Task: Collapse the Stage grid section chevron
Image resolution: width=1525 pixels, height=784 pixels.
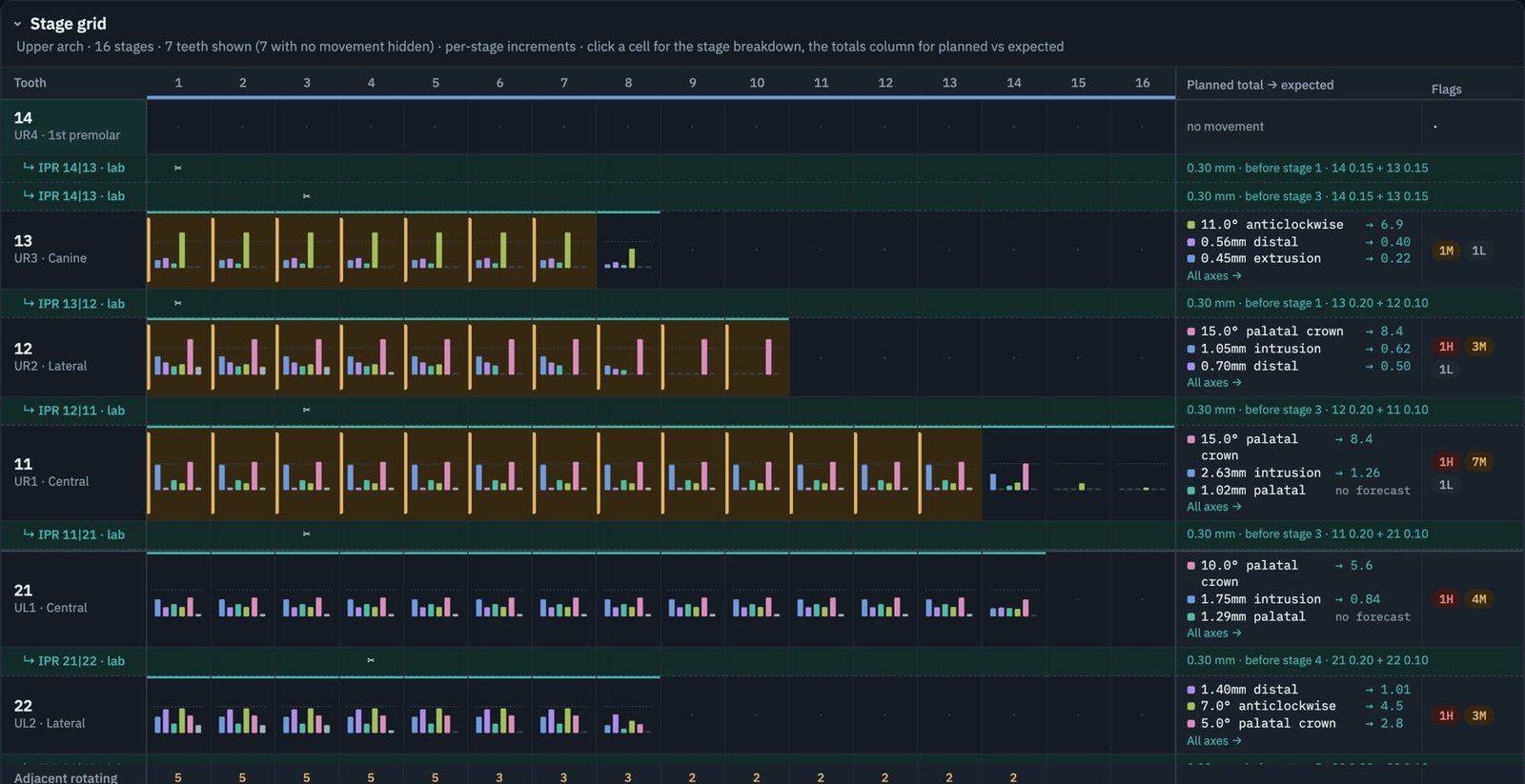Action: pyautogui.click(x=17, y=24)
